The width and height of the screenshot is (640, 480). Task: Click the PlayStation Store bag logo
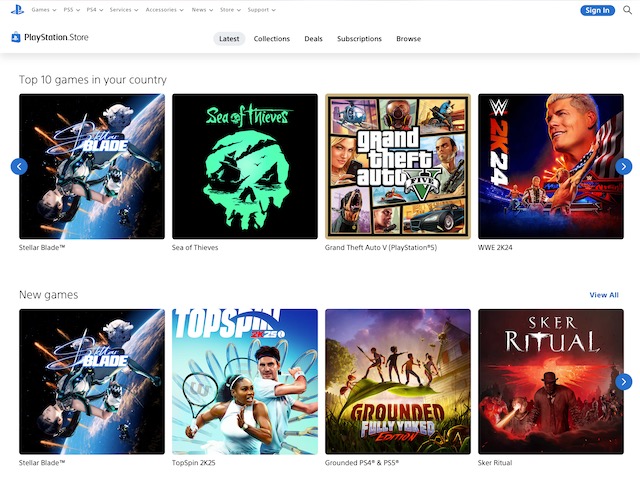pyautogui.click(x=16, y=38)
